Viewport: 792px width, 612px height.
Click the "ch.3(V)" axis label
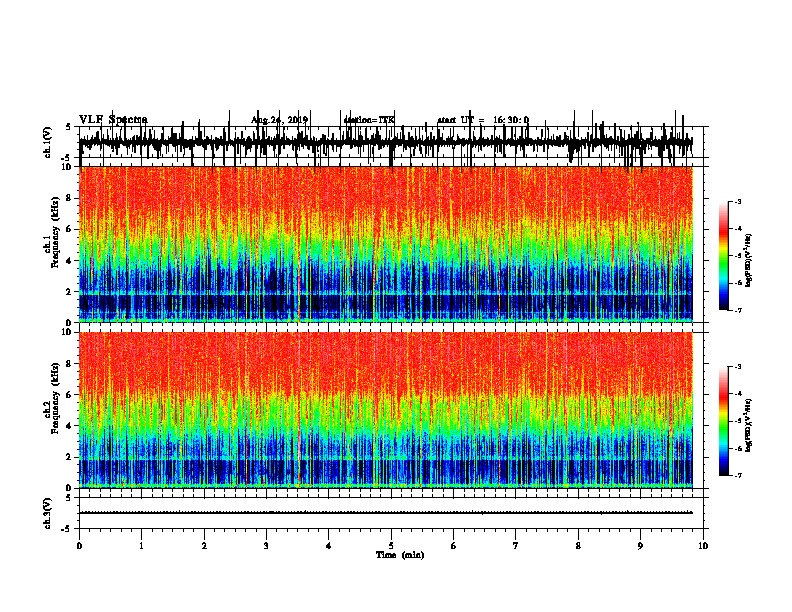coord(48,513)
